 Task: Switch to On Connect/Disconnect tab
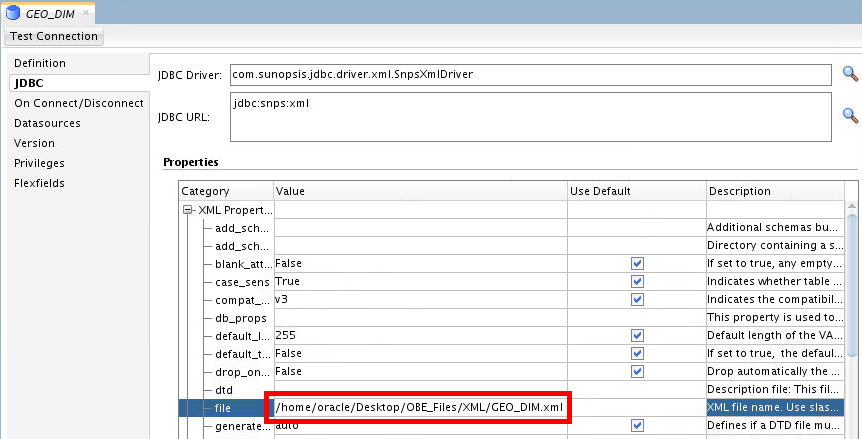pyautogui.click(x=79, y=103)
